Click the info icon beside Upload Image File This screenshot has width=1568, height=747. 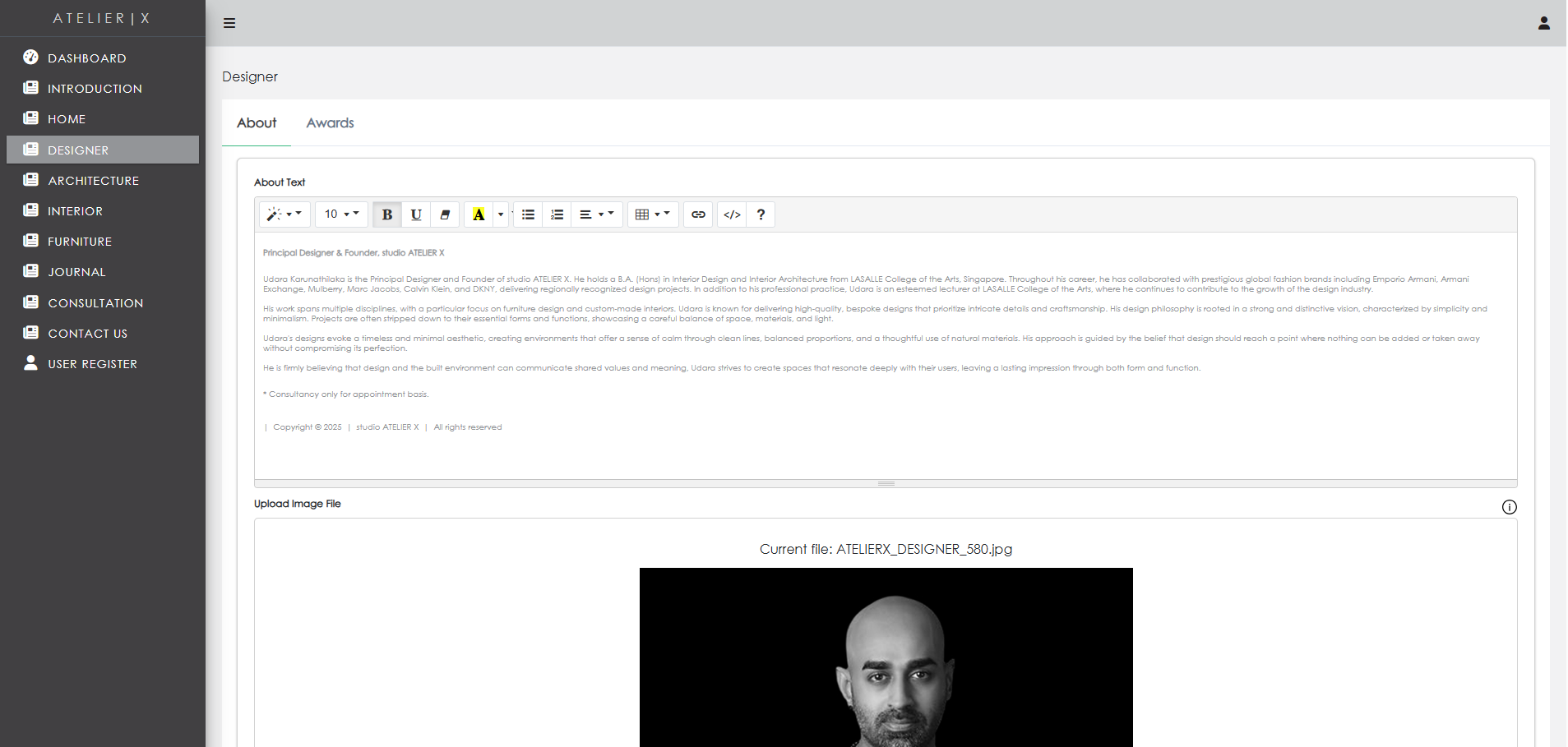[1509, 507]
